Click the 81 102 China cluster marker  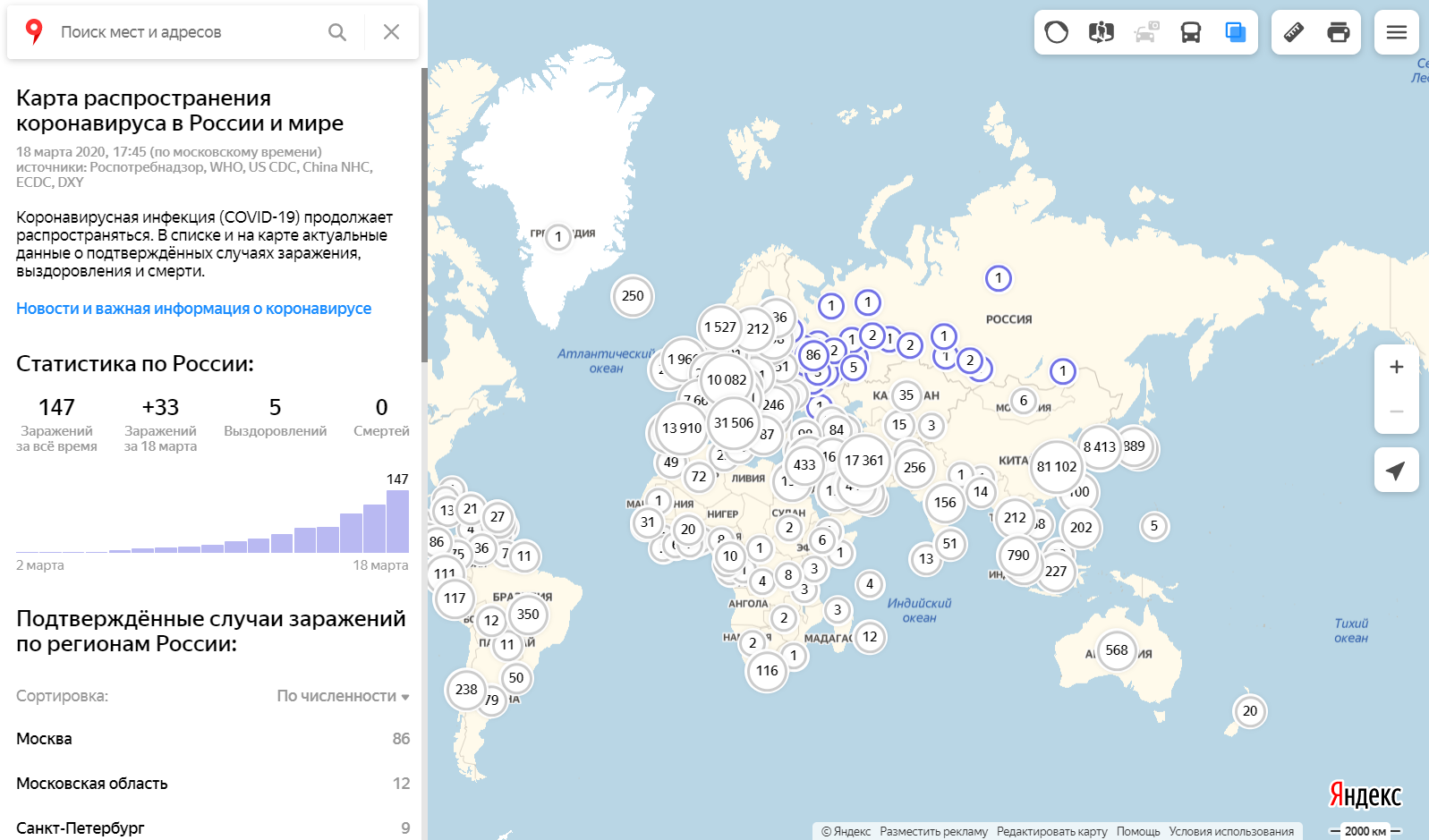click(x=1057, y=466)
